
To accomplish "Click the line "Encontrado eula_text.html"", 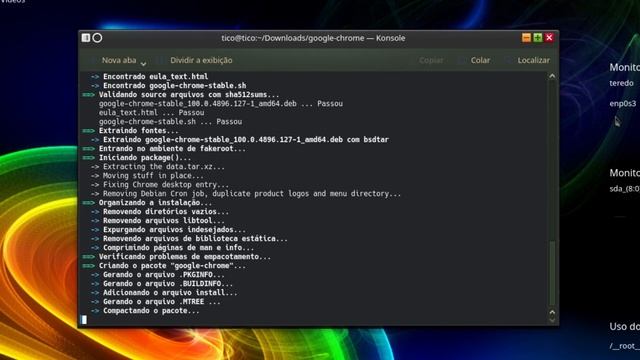I will [156, 77].
